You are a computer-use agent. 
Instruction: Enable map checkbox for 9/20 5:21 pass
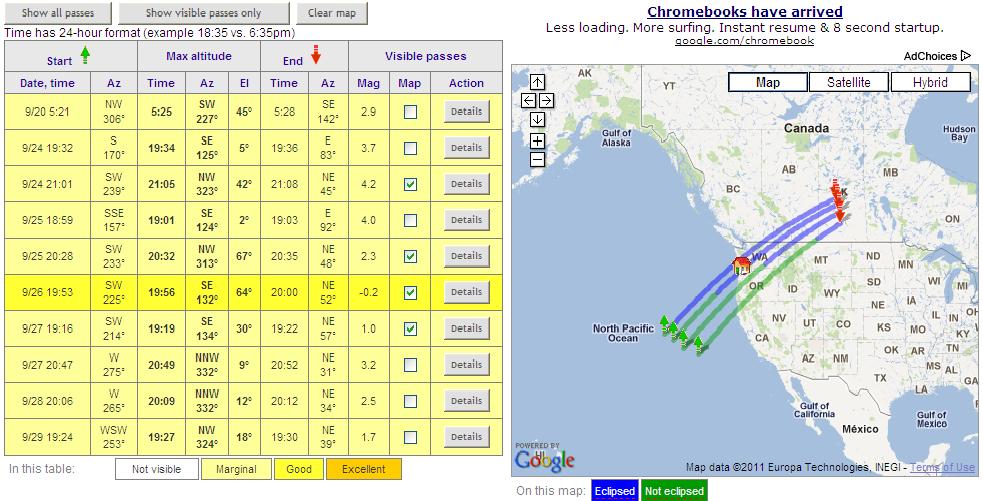[x=410, y=112]
